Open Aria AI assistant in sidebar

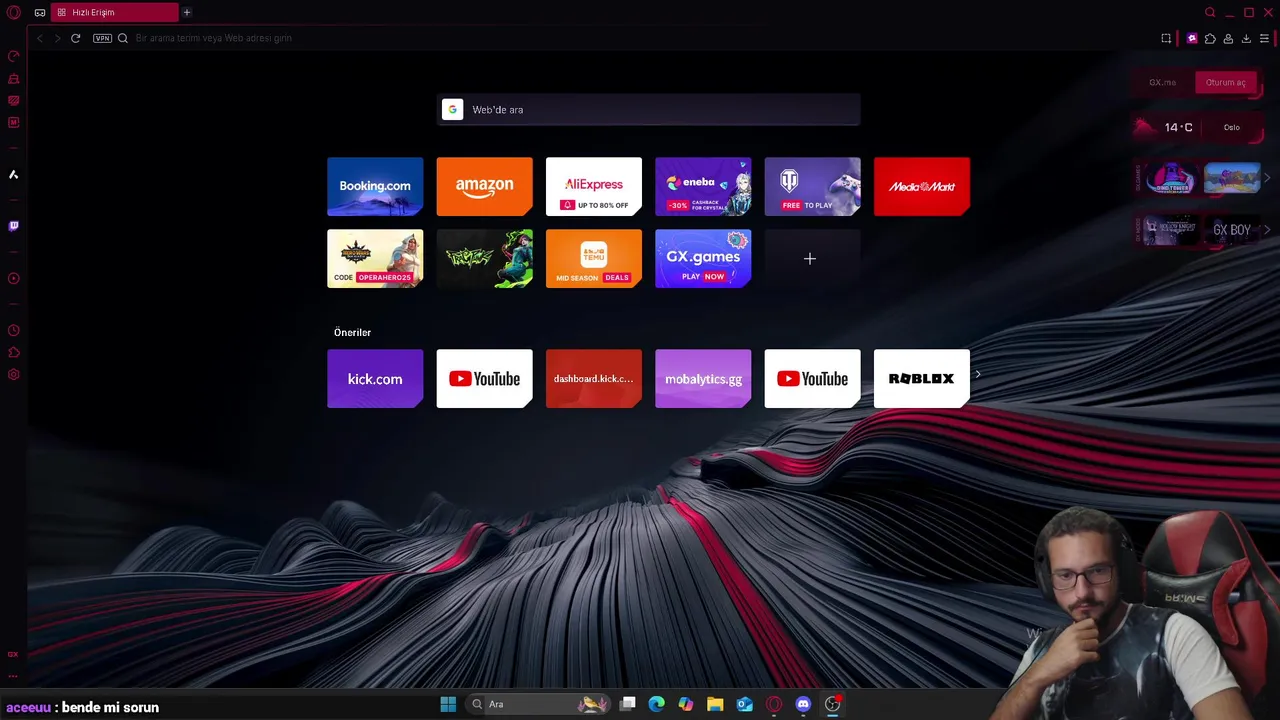(x=14, y=174)
